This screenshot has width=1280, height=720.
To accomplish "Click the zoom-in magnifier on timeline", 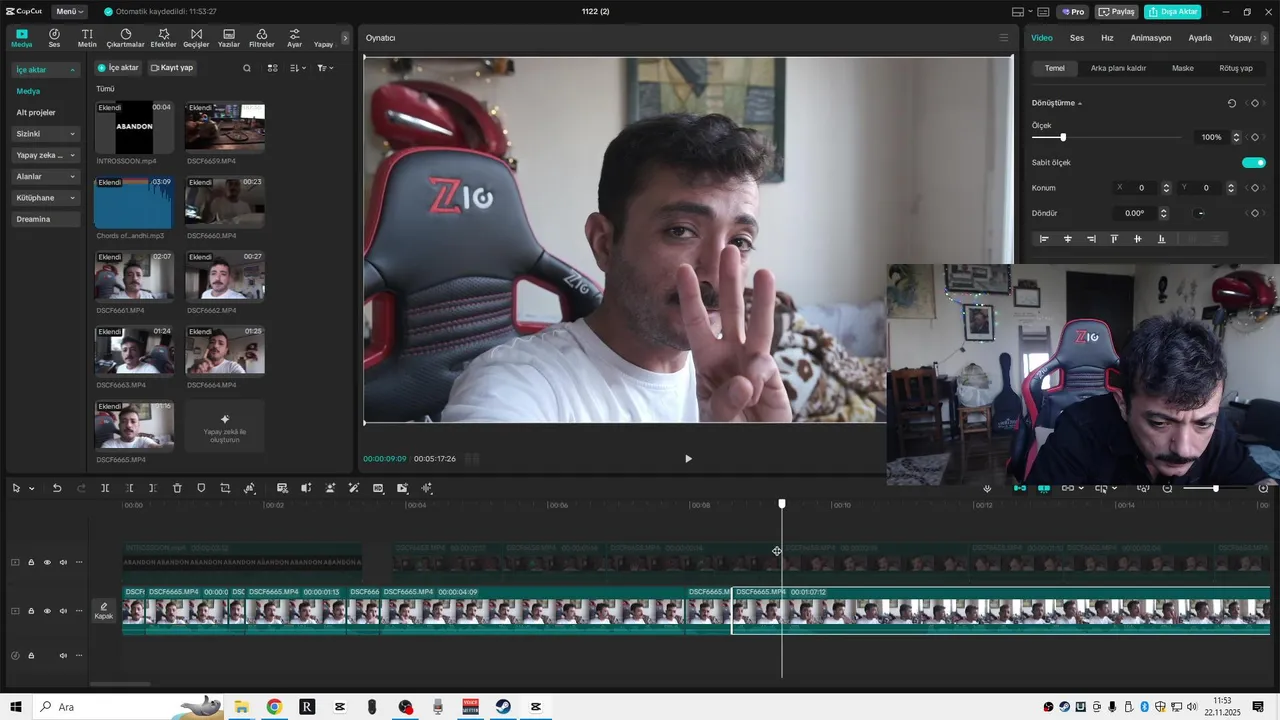I will 1265,488.
